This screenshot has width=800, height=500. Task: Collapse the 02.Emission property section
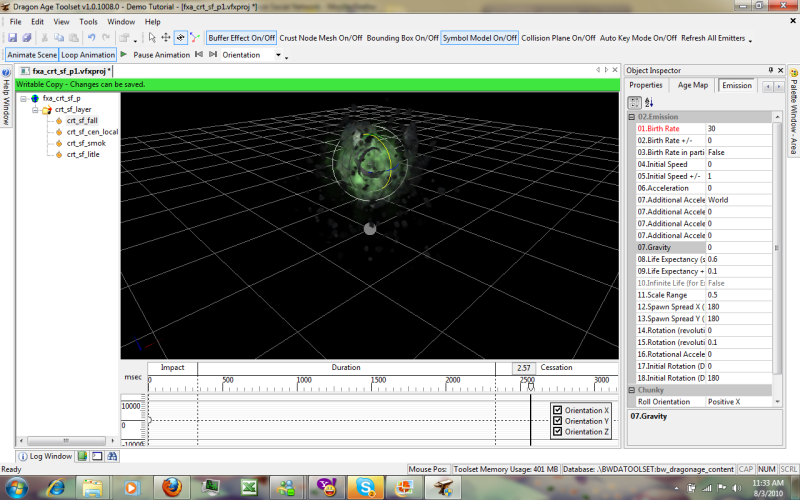[631, 117]
